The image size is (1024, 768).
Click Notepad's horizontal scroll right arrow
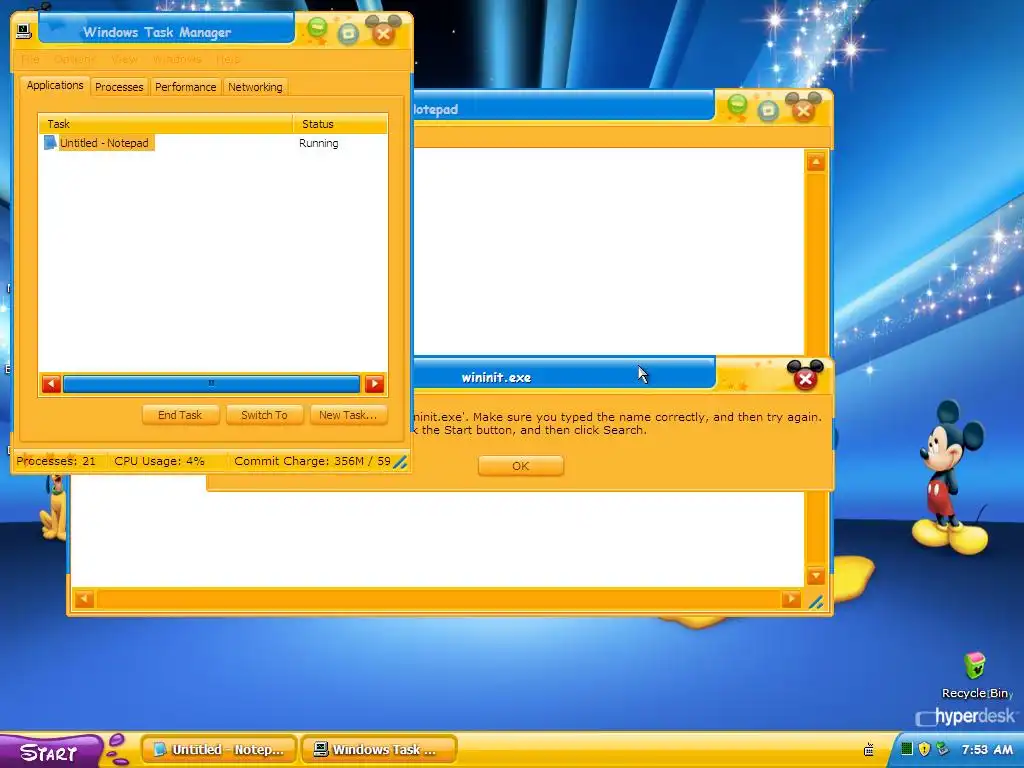[791, 599]
